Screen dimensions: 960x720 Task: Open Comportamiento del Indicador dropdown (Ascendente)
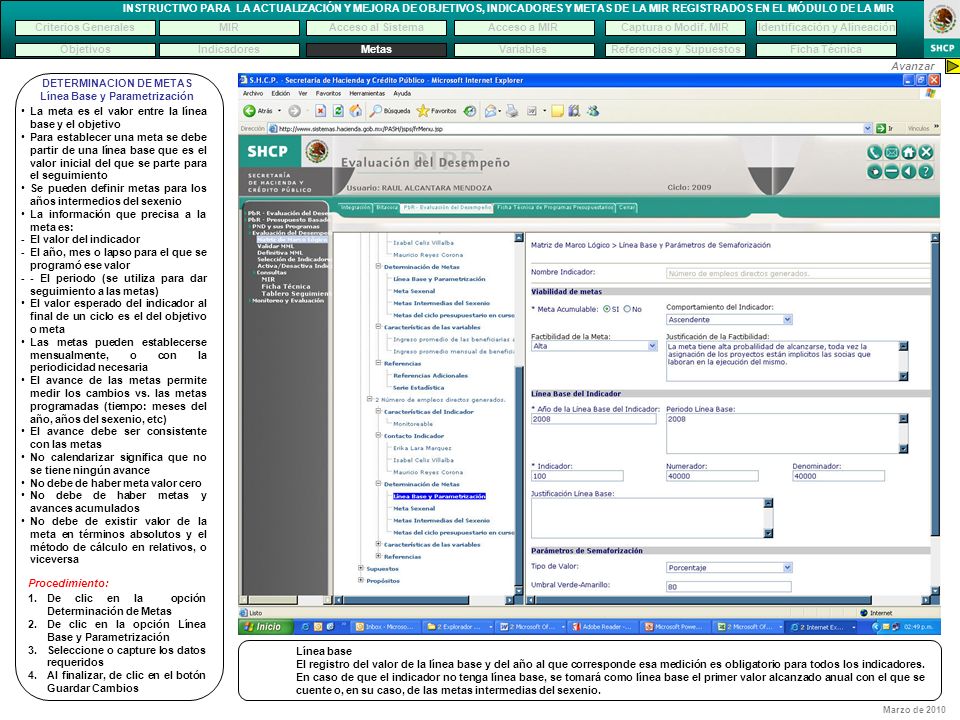(x=729, y=320)
